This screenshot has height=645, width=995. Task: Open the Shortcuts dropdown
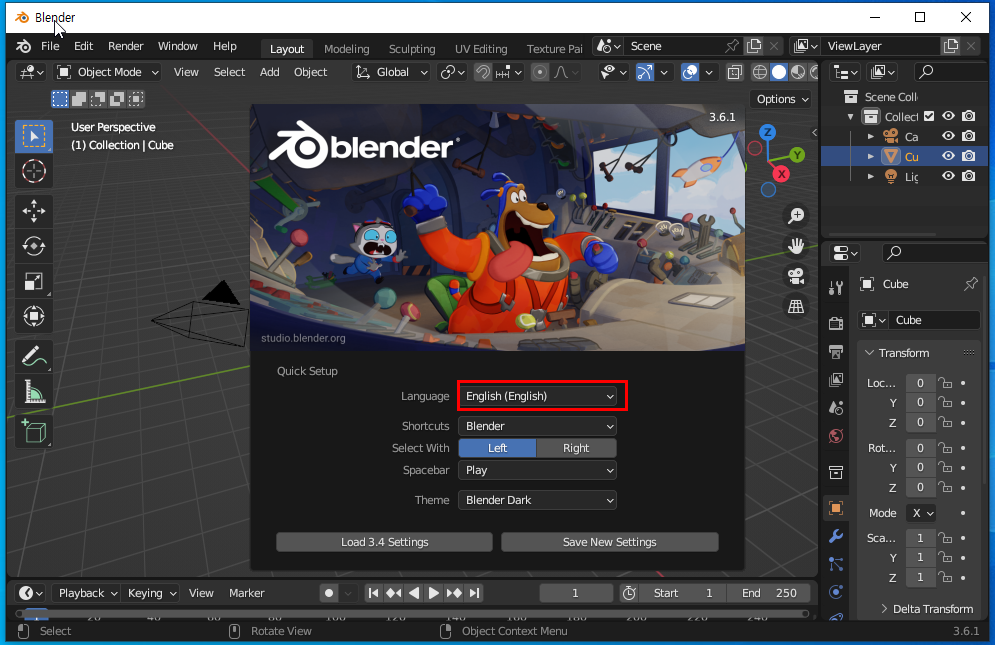pyautogui.click(x=537, y=426)
